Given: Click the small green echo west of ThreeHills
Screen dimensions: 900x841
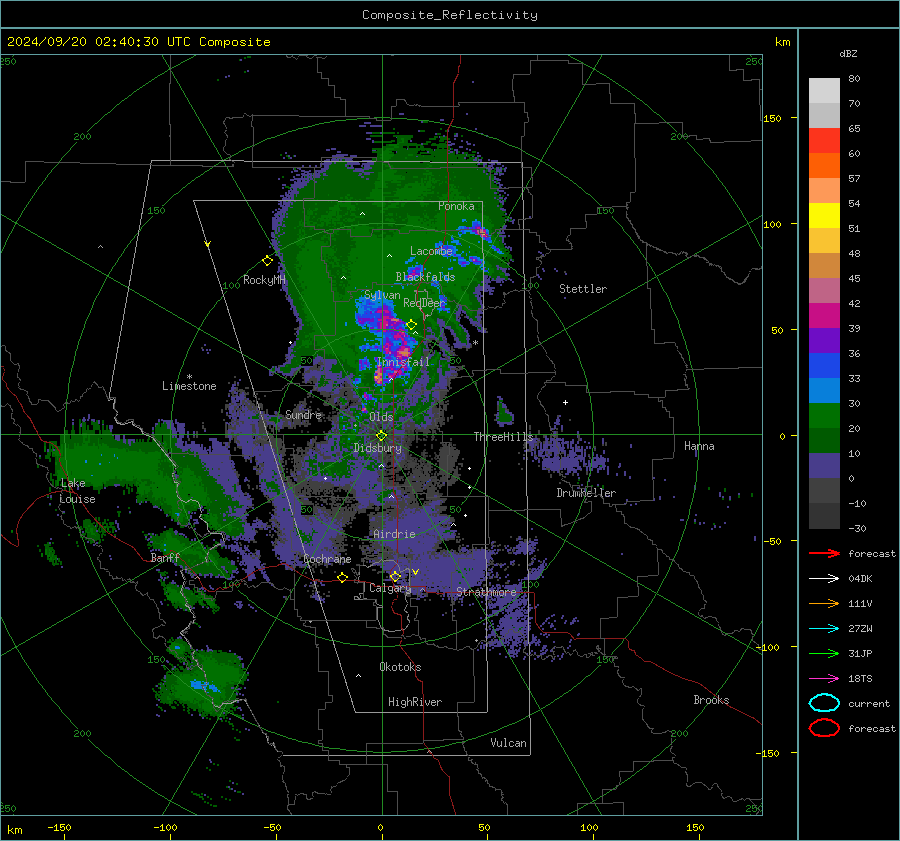Looking at the screenshot, I should 504,410.
